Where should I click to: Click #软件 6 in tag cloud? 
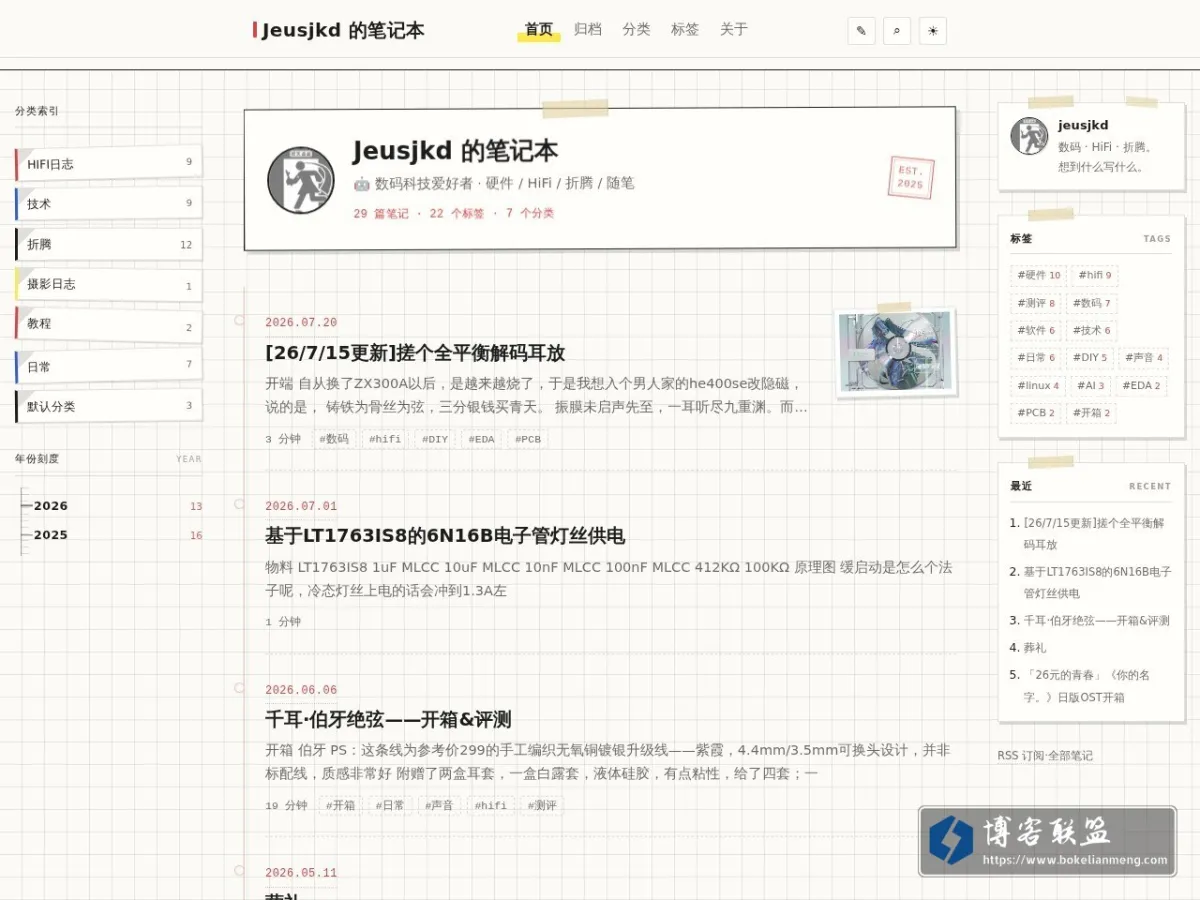[1036, 331]
